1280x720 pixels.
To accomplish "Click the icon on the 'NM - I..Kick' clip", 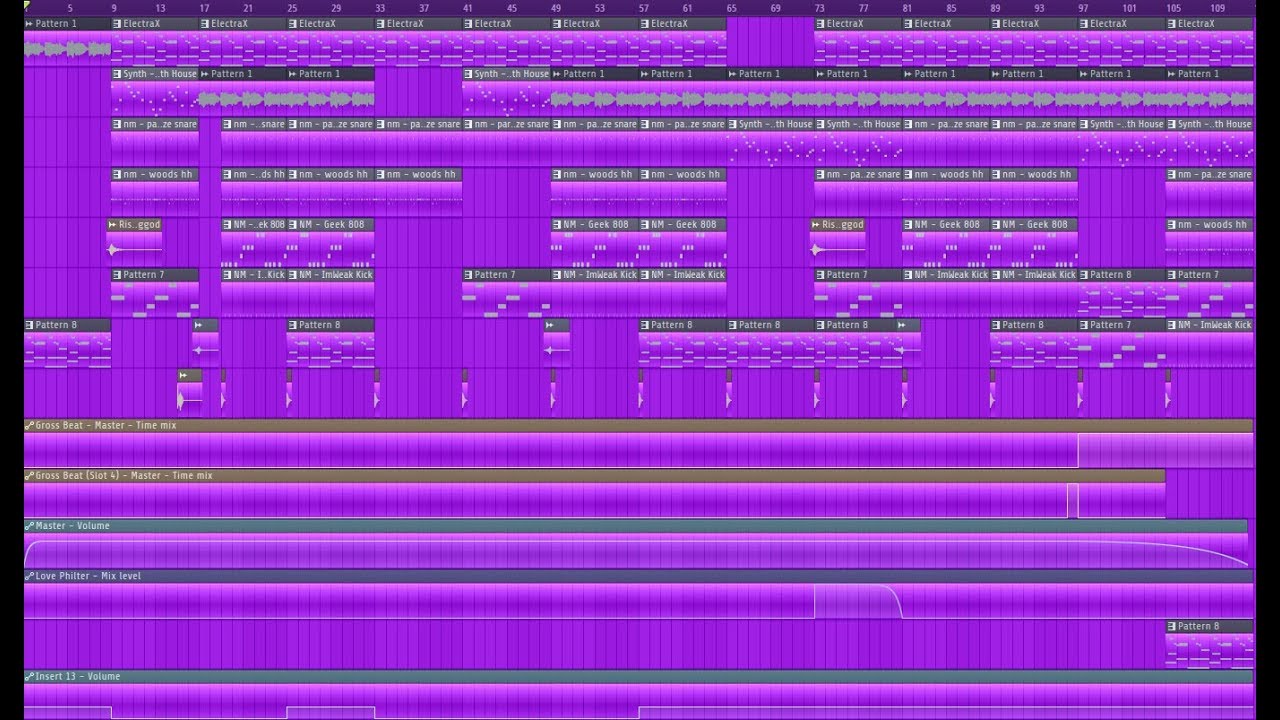I will coord(227,274).
